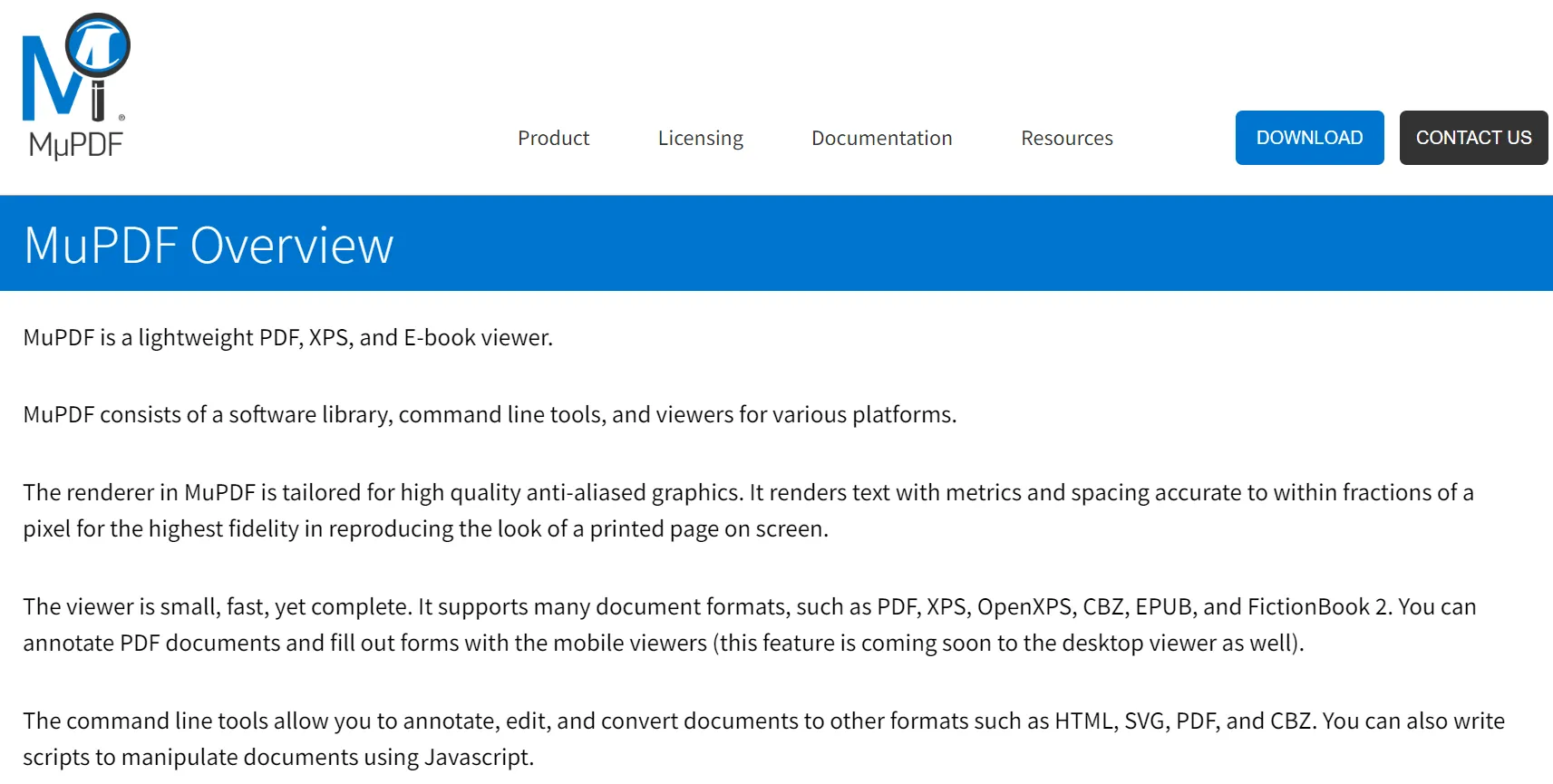
Task: Contact the MuPDF team via header button
Action: [x=1473, y=138]
